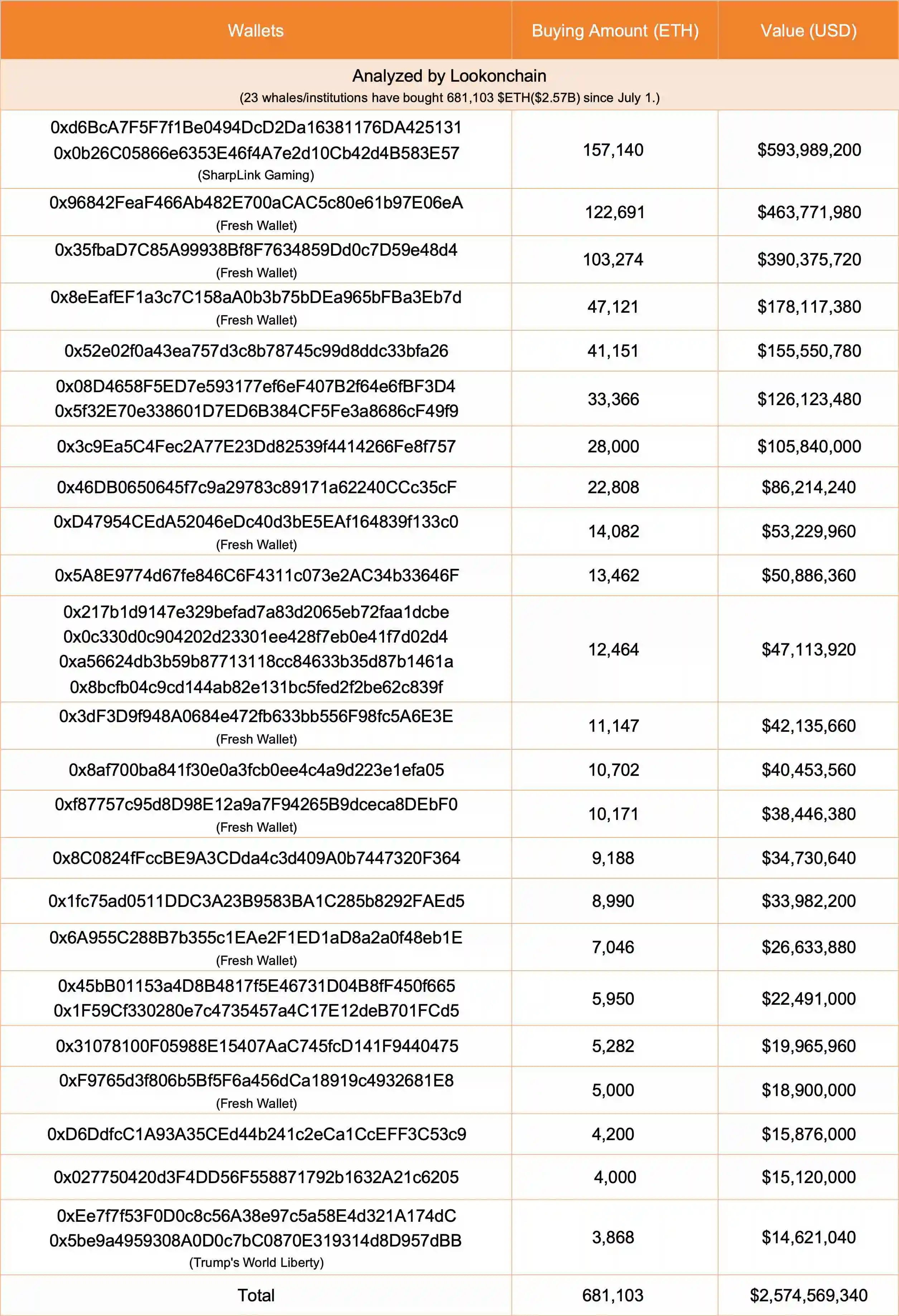Click wallet address starting with 0x217b1d91
899x1316 pixels.
(256, 612)
